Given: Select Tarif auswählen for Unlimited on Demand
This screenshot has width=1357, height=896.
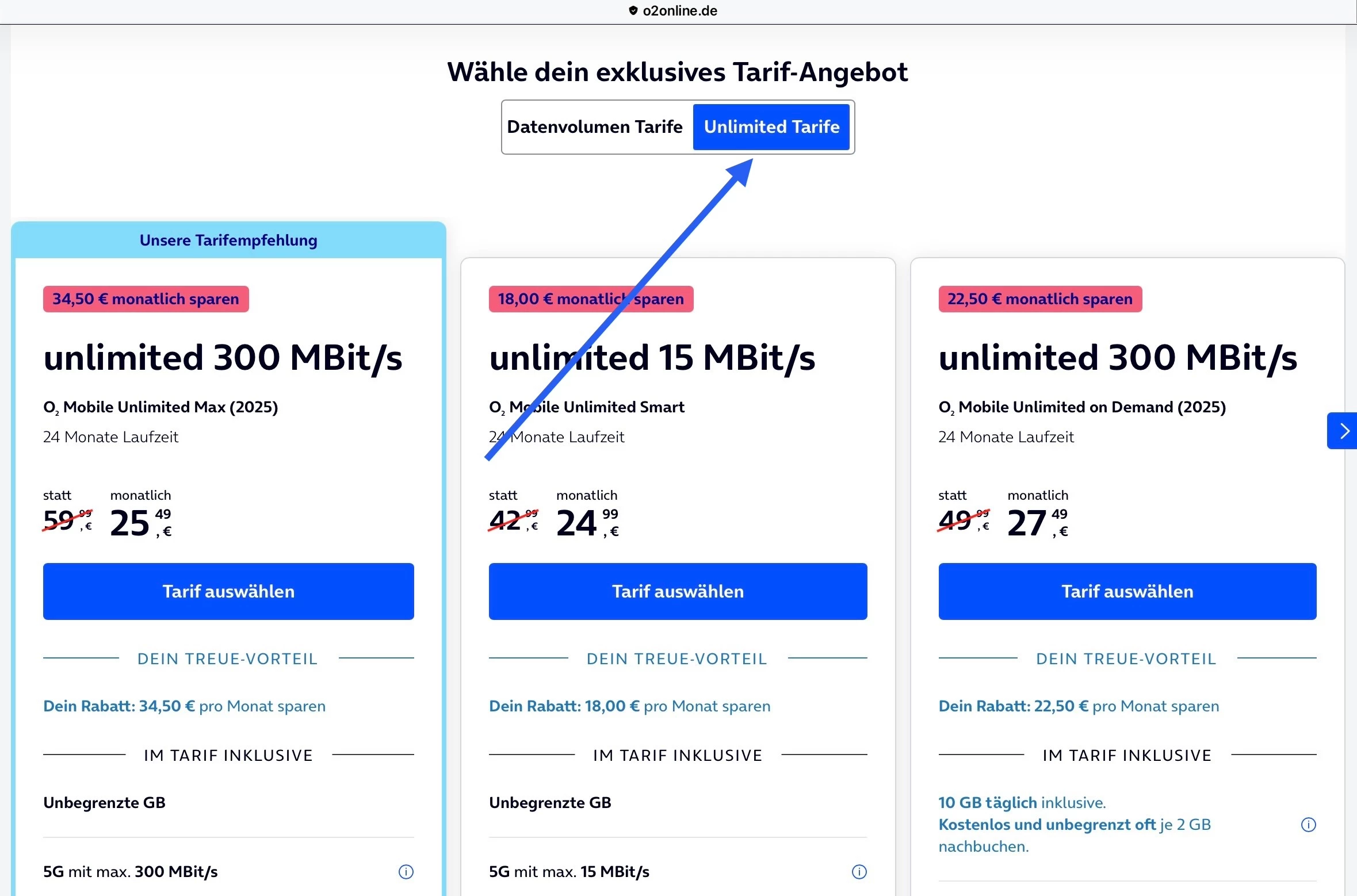Looking at the screenshot, I should (1127, 591).
